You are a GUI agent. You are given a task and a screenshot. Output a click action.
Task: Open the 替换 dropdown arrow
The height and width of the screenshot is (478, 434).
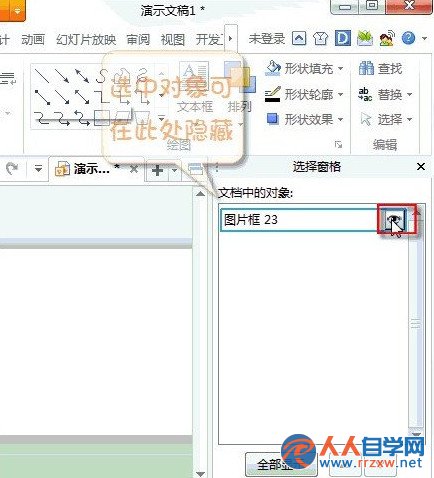coord(409,95)
